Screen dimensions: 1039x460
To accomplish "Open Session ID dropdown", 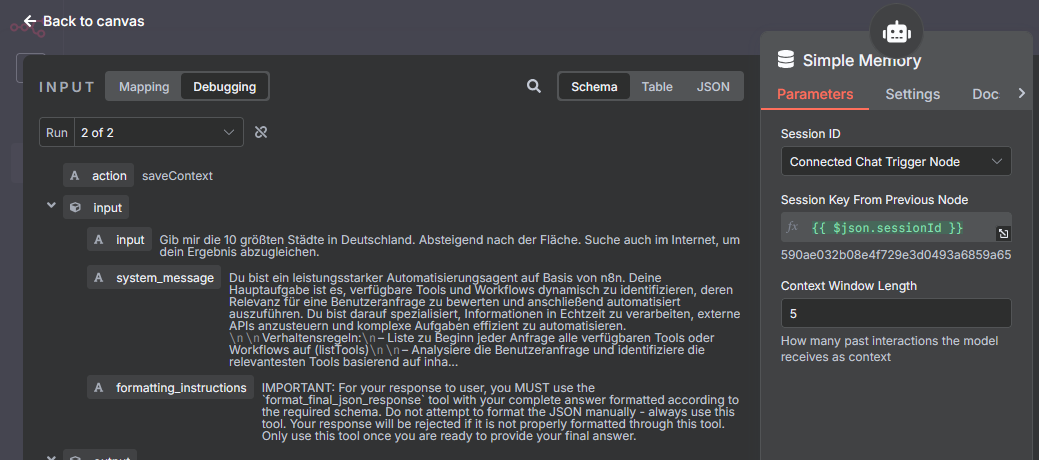I will click(x=895, y=161).
